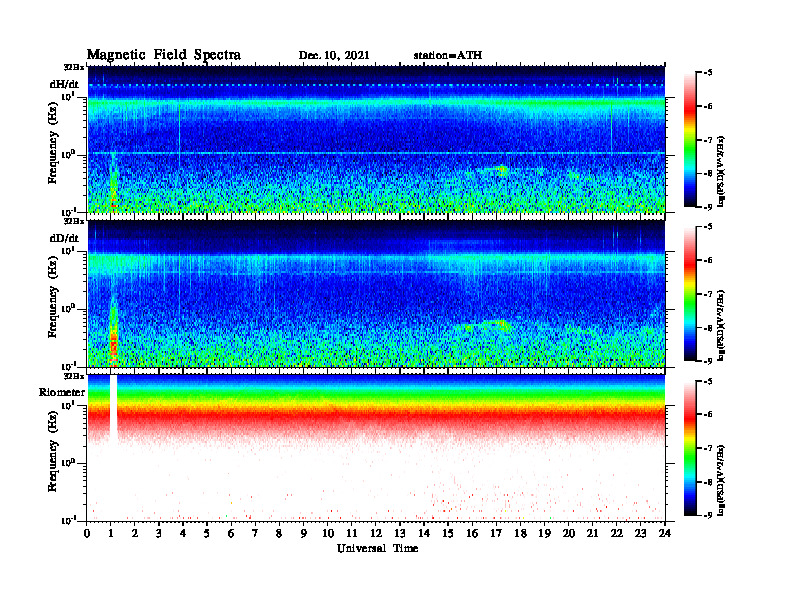Click the "Universal Time" axis title
Screen dimensions: 792x612
[377, 548]
